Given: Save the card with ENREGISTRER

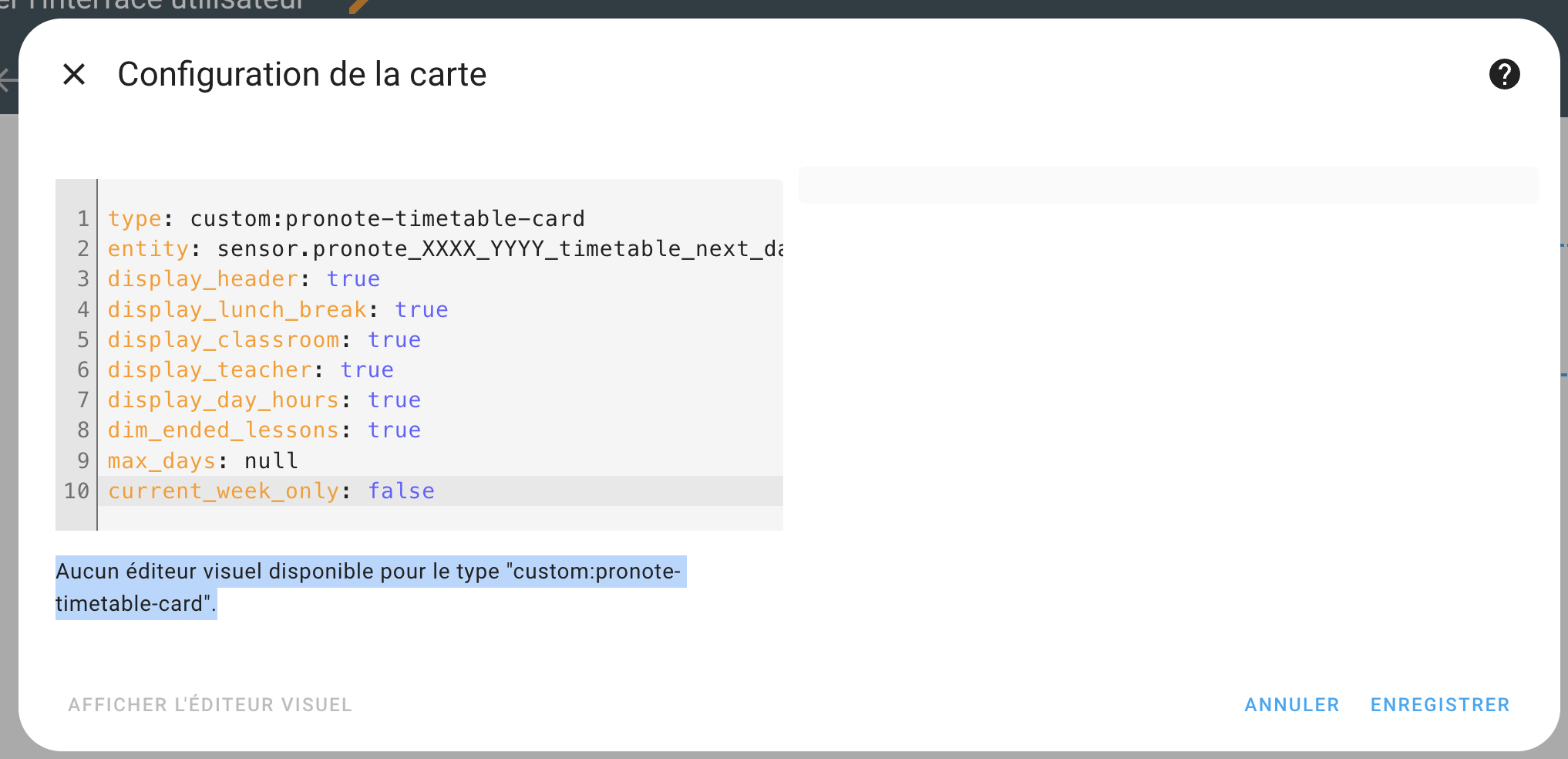Looking at the screenshot, I should 1439,704.
